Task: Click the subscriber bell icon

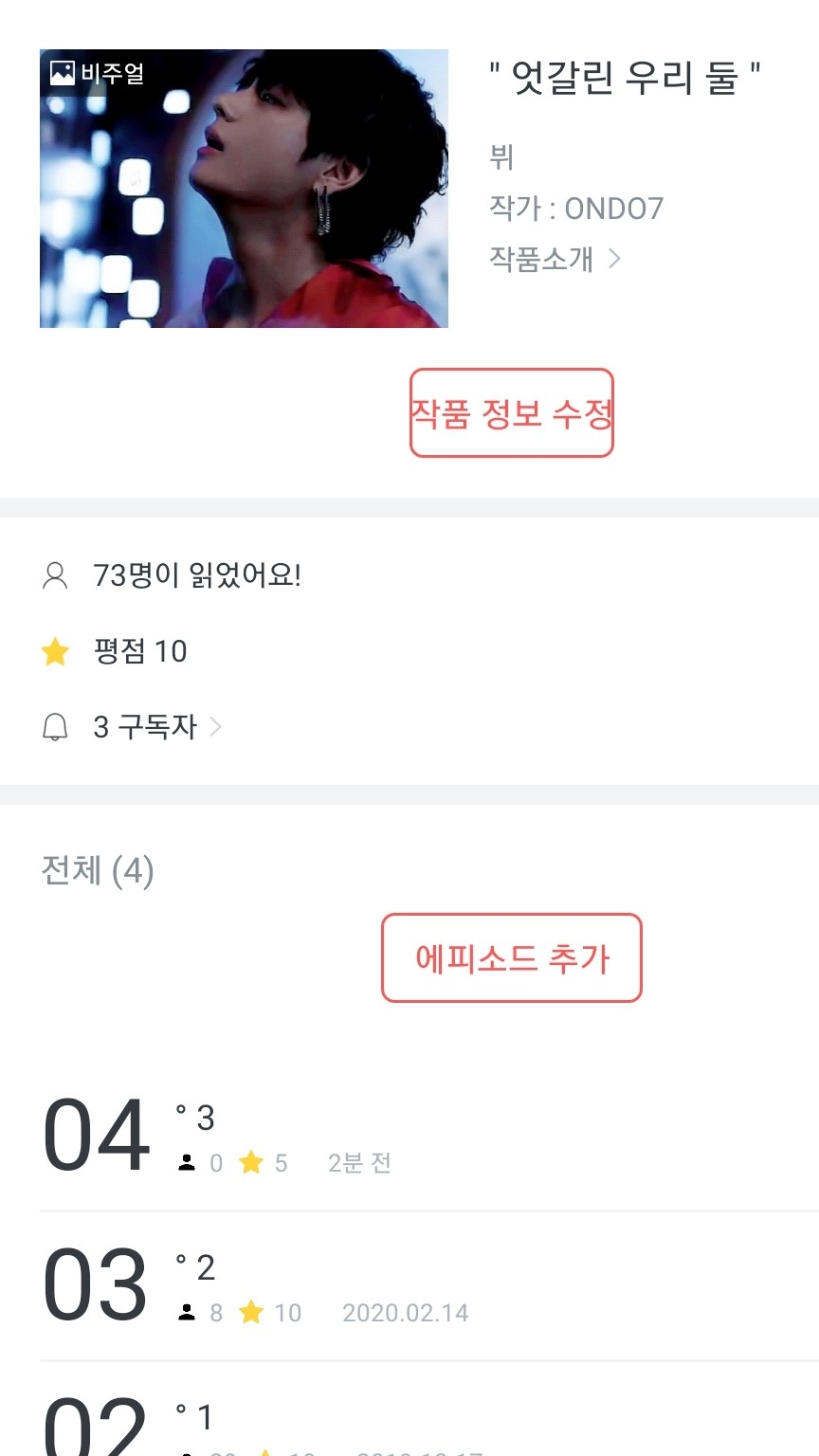Action: point(55,727)
